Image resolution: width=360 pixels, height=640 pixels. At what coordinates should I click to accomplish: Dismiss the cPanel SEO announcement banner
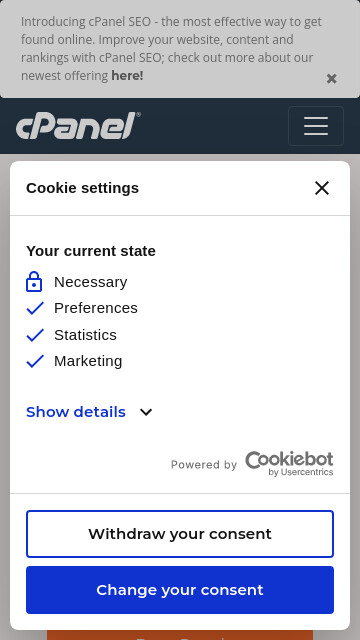coord(331,78)
